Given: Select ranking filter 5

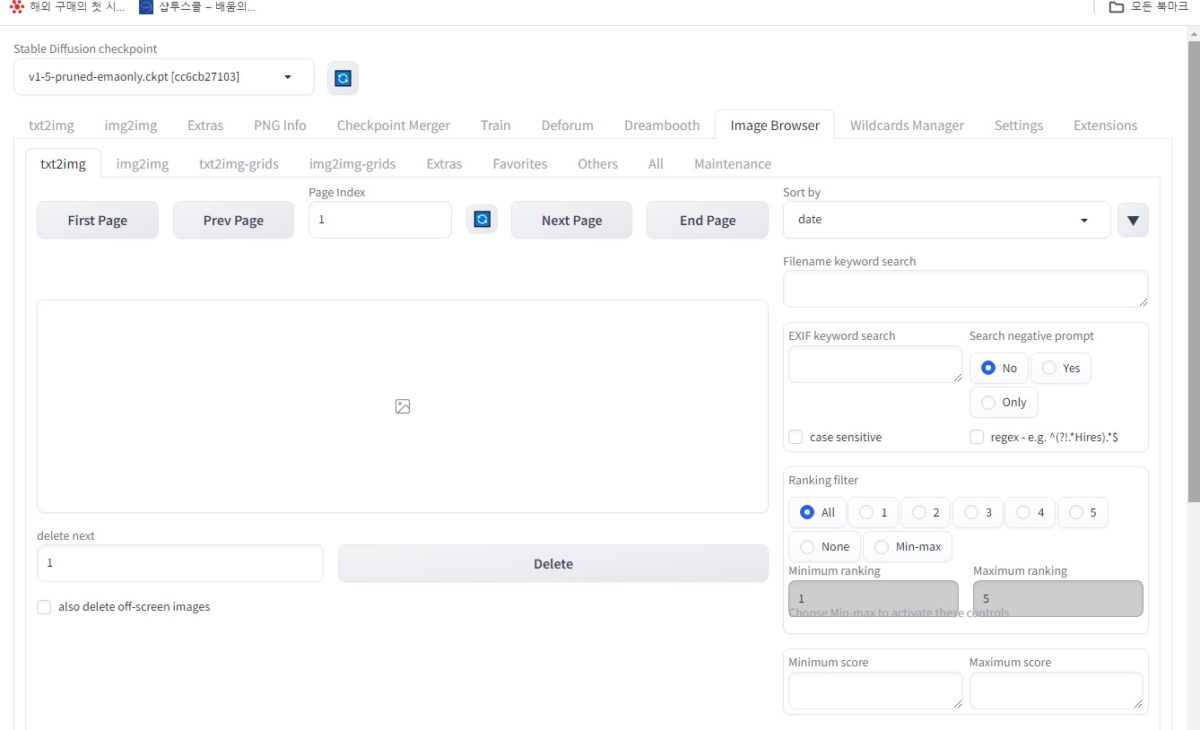Looking at the screenshot, I should [1083, 512].
